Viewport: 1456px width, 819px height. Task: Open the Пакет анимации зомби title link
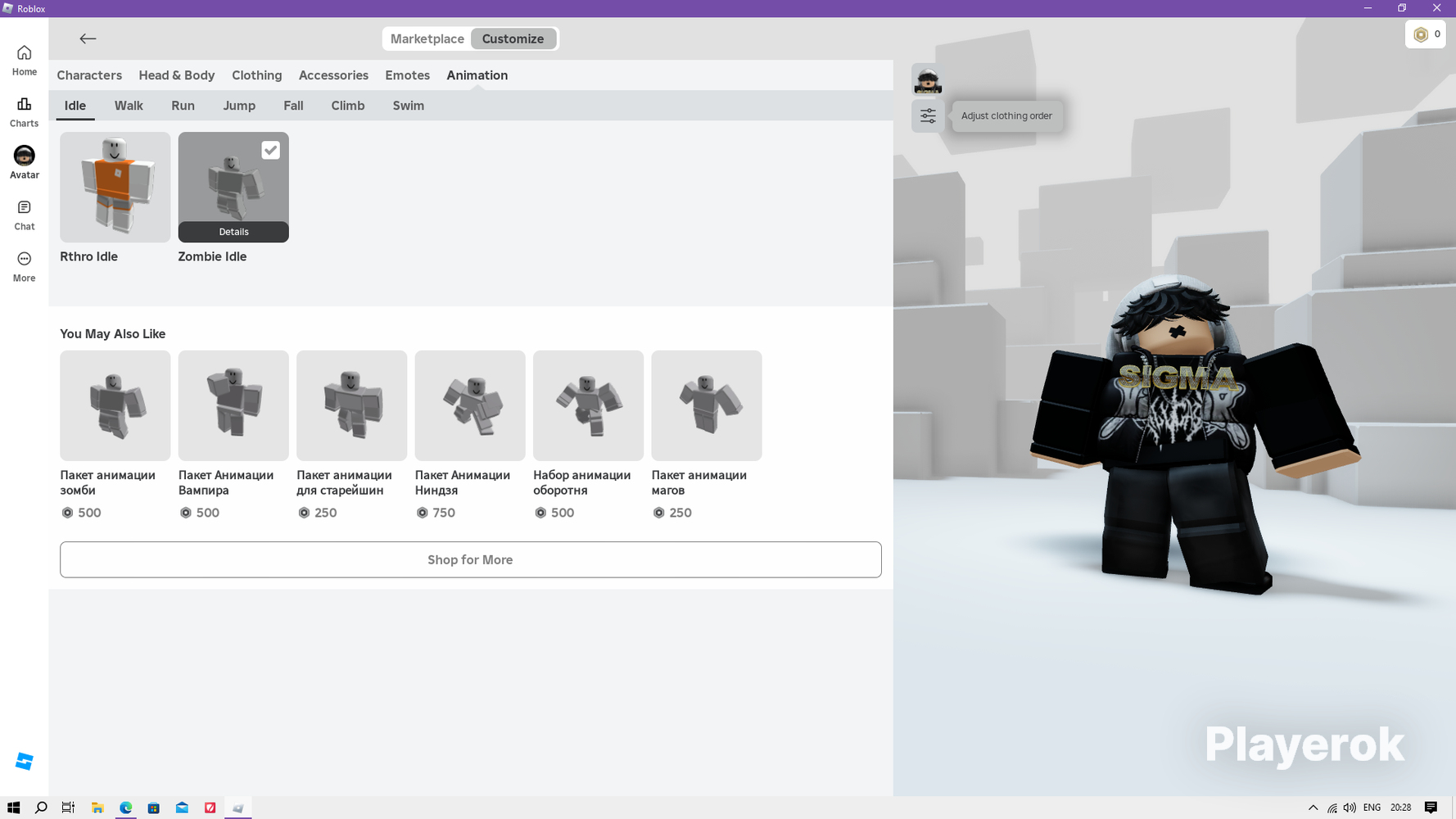107,482
